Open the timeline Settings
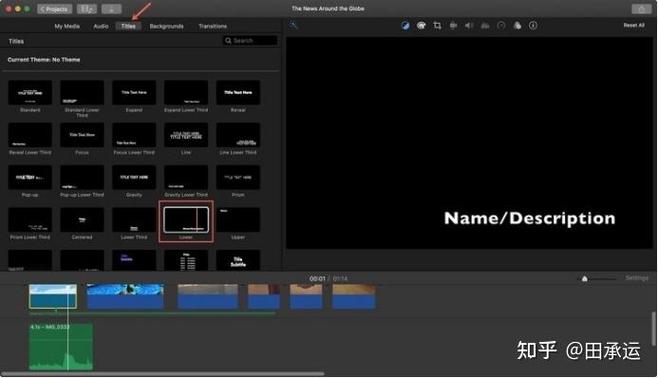The width and height of the screenshot is (658, 378). 637,278
